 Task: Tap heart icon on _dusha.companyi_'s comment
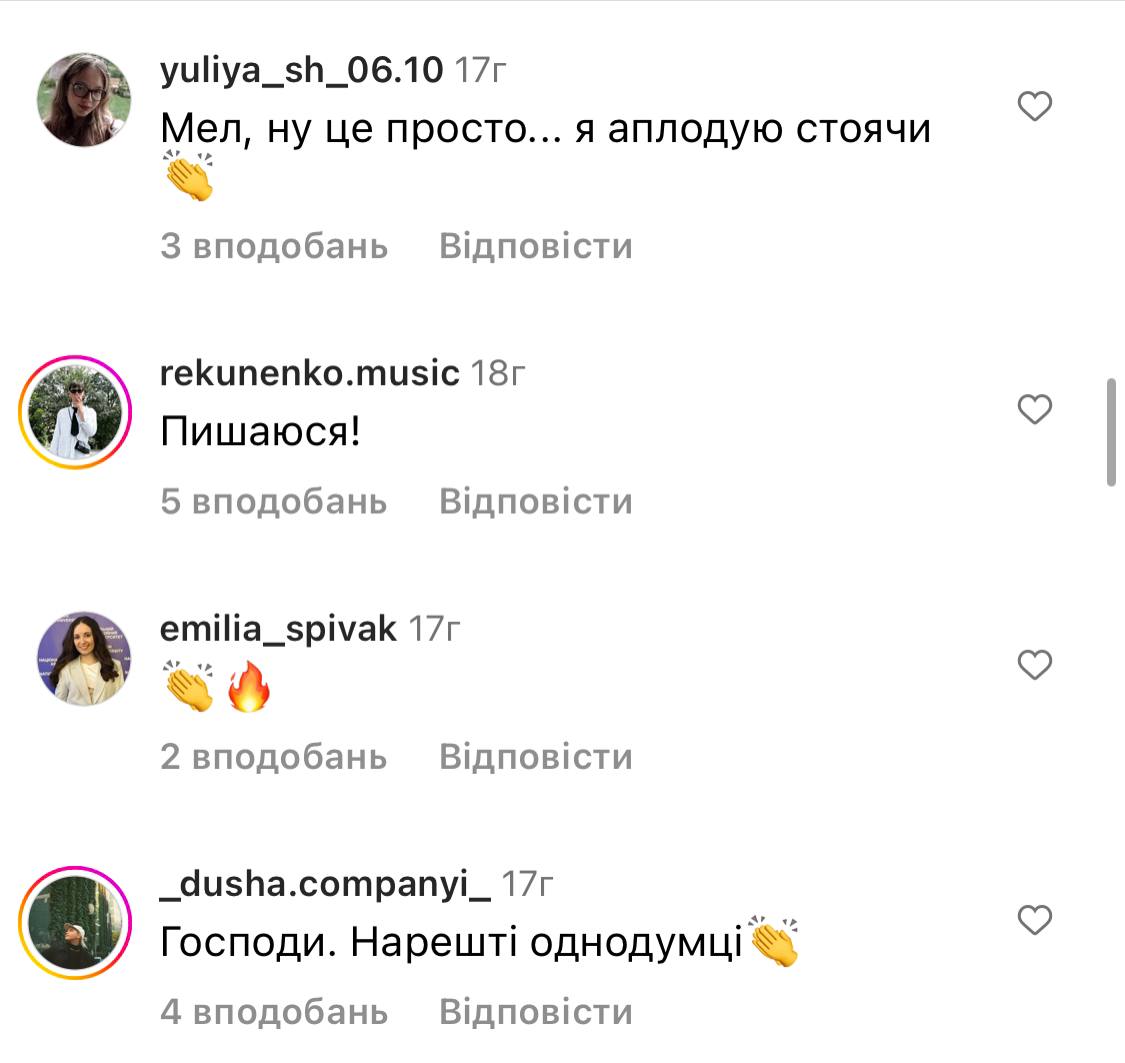[x=1035, y=920]
